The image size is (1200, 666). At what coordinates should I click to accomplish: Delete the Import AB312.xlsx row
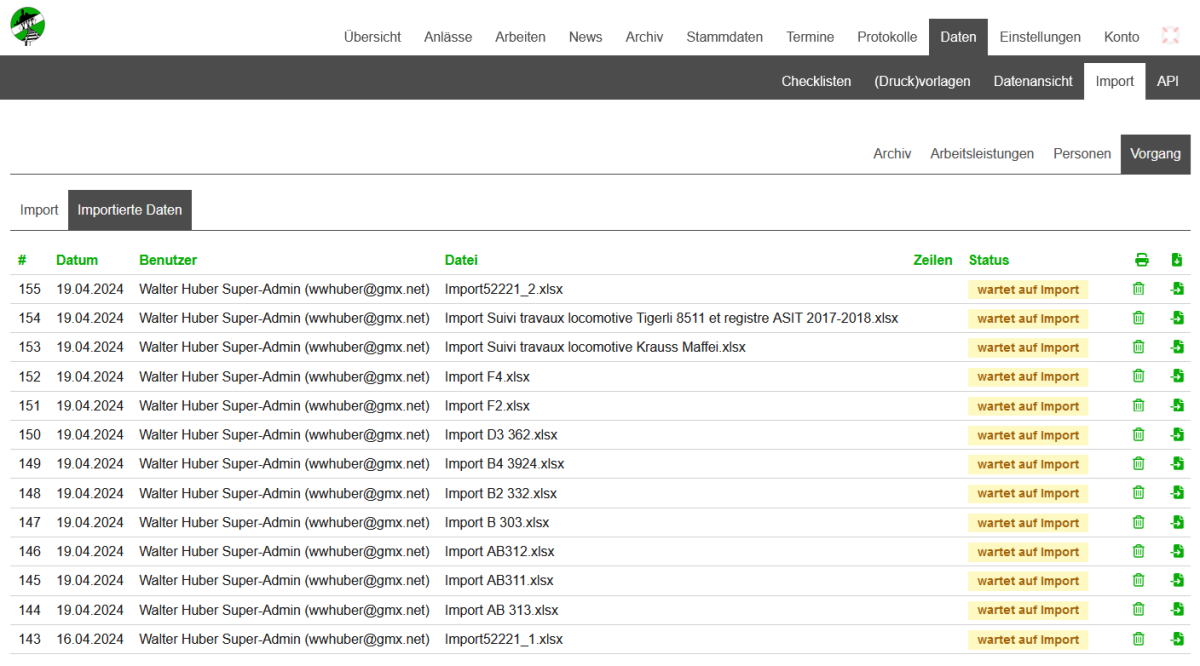[1138, 551]
